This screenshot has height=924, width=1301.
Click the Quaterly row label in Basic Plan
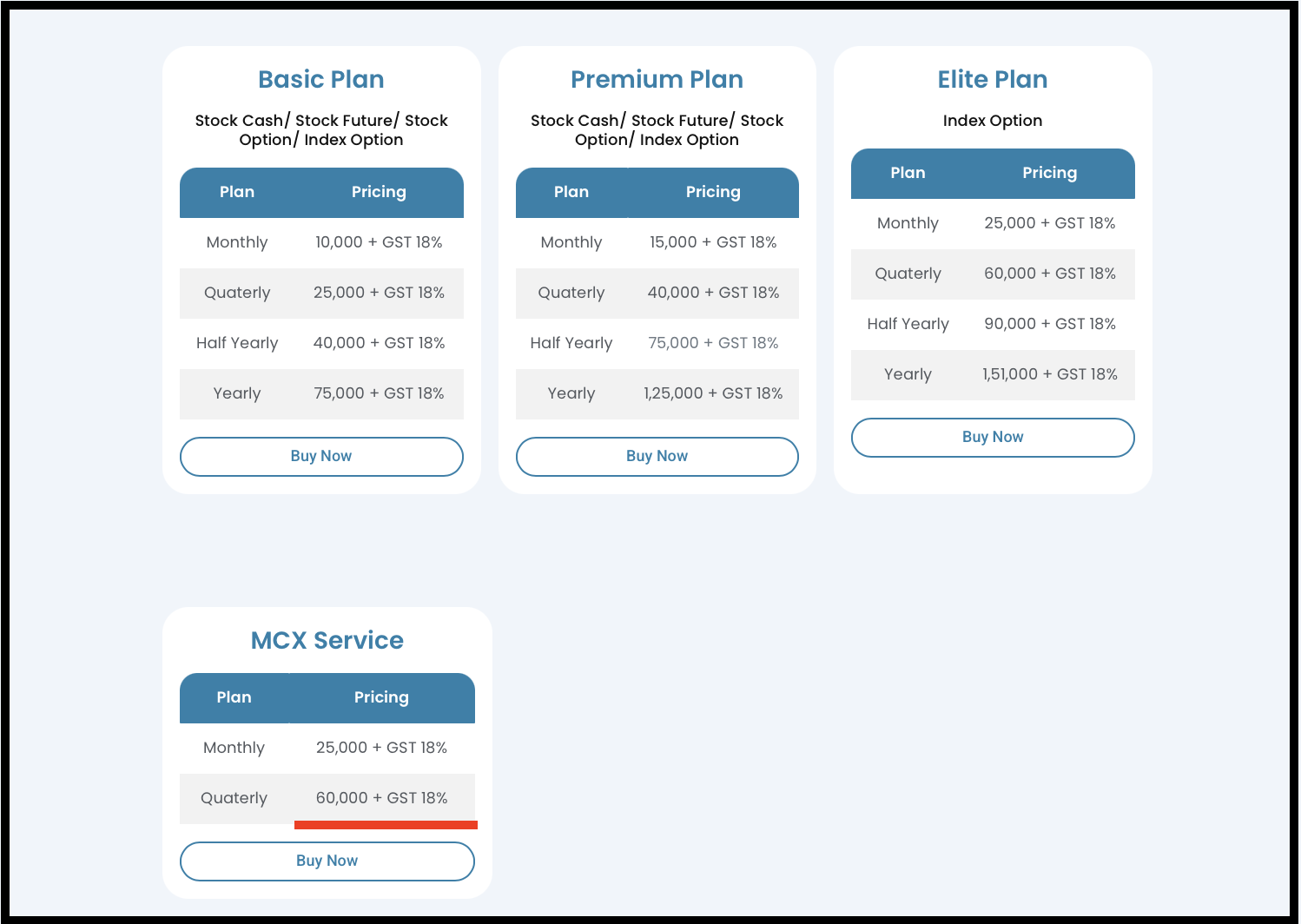point(237,293)
